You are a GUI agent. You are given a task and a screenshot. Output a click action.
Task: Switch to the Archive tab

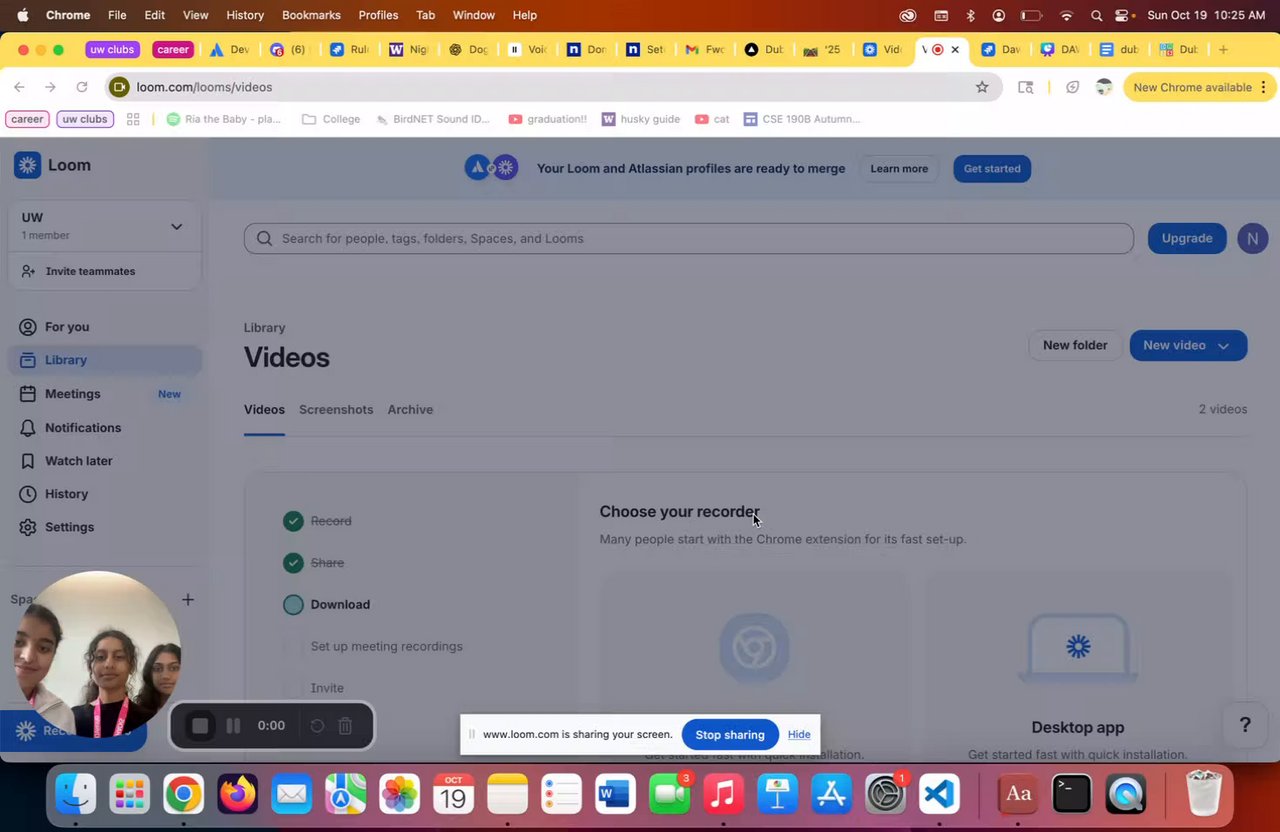[x=410, y=410]
